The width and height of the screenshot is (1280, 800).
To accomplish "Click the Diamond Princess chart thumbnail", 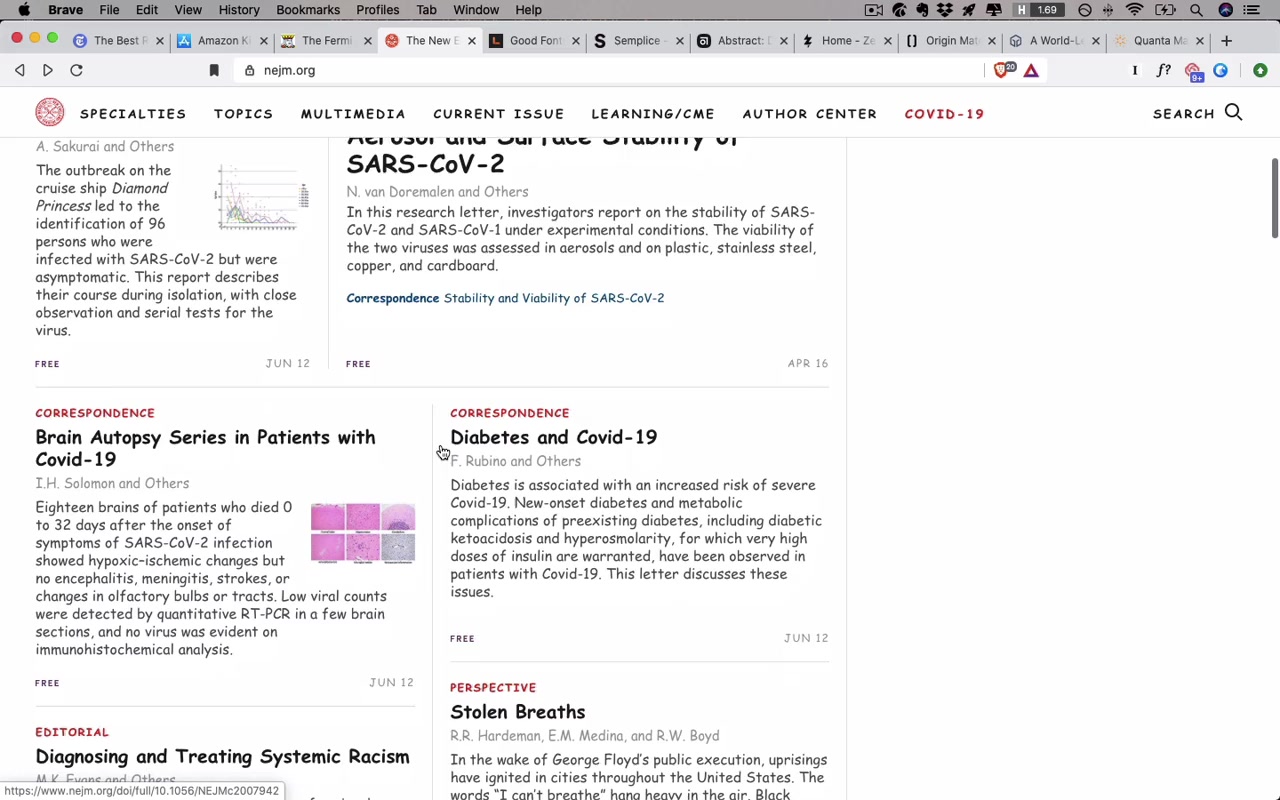I will [x=262, y=197].
